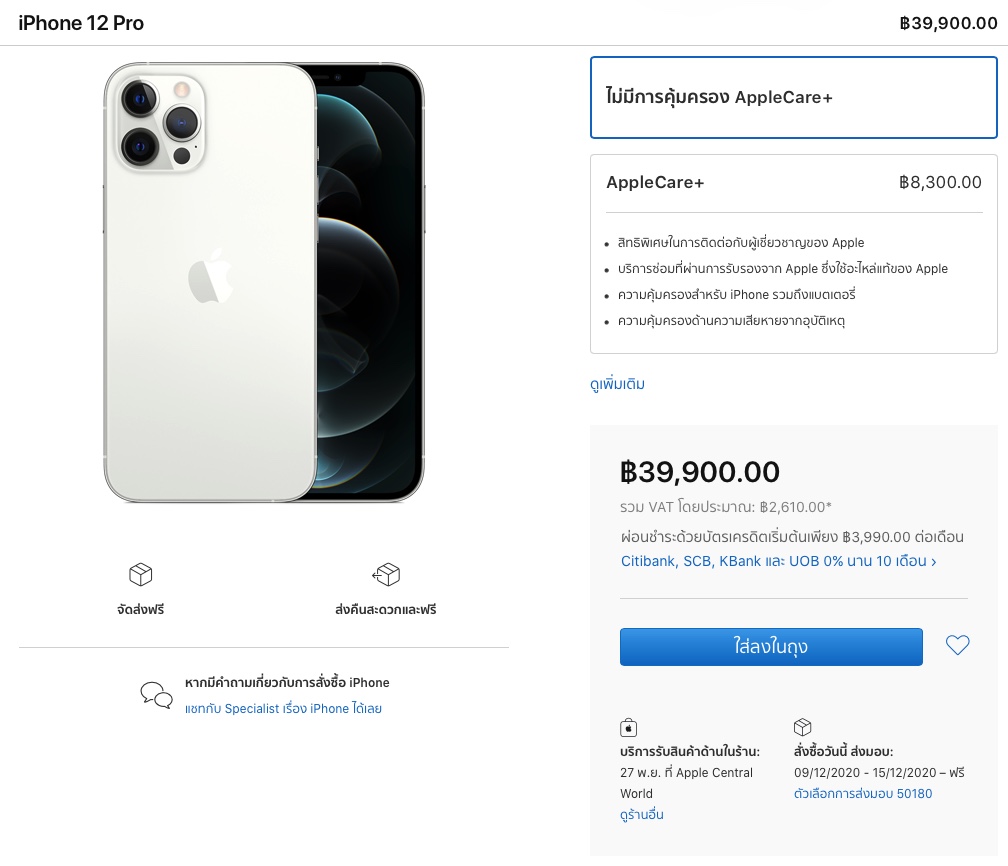
Task: Click the silver iPhone 12 Pro image
Action: tap(264, 283)
